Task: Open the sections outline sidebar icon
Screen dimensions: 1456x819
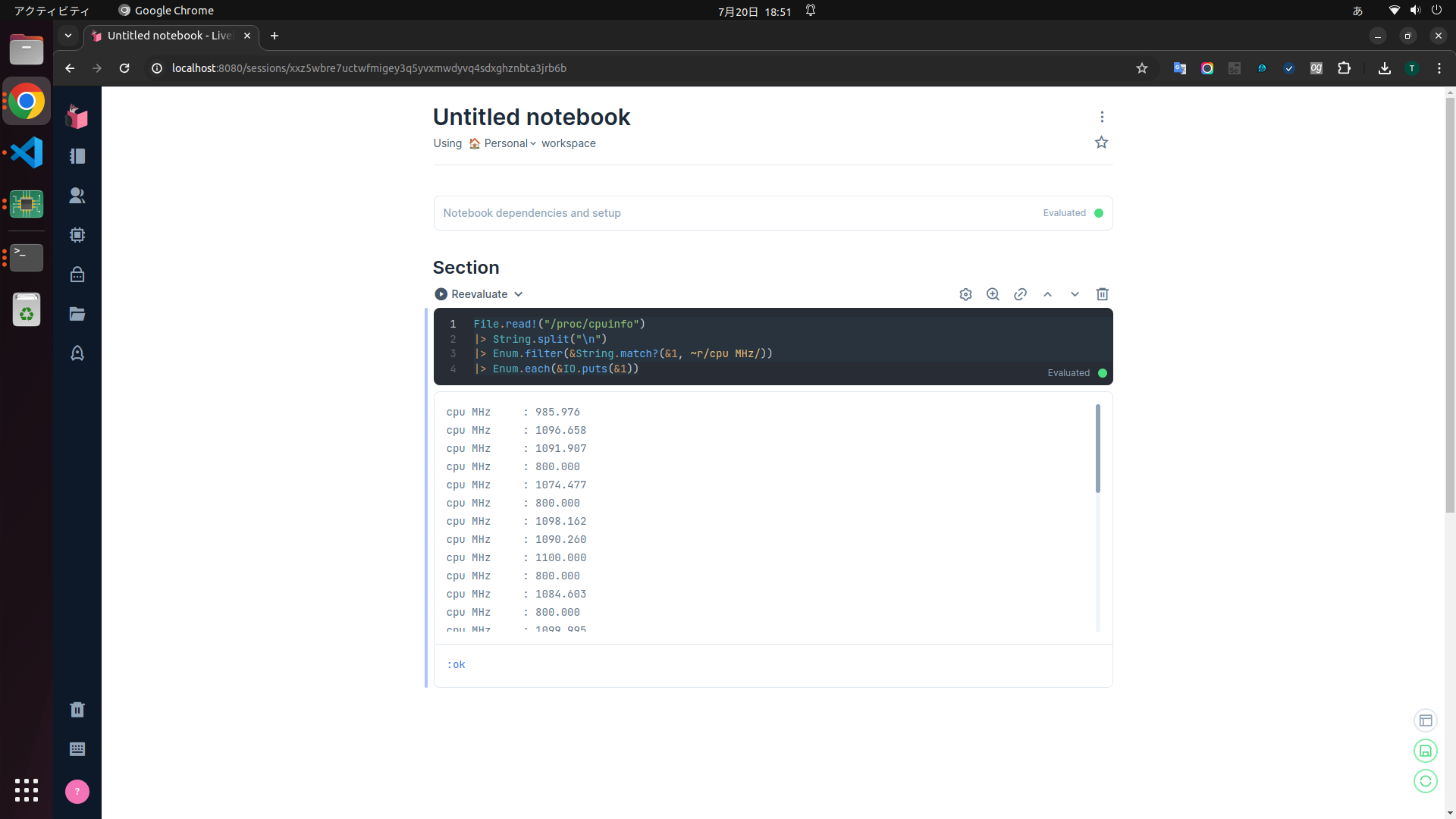Action: click(x=77, y=156)
